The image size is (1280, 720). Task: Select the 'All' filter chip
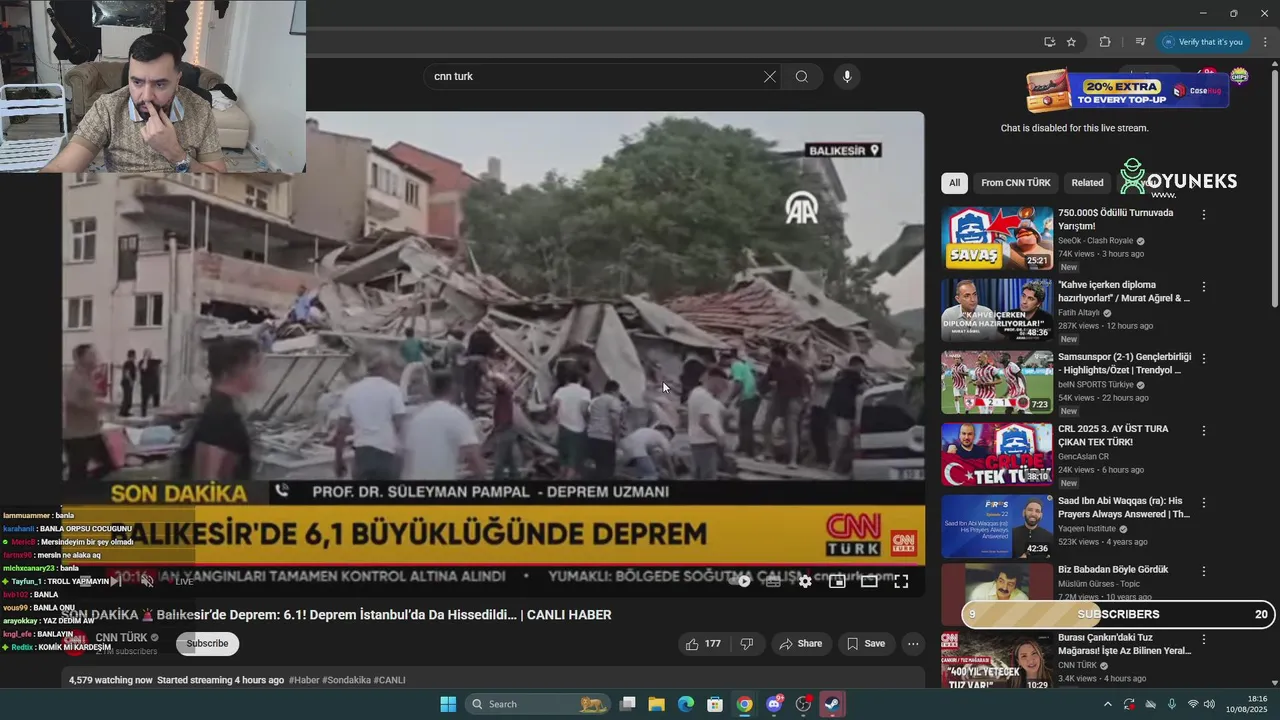pos(954,183)
